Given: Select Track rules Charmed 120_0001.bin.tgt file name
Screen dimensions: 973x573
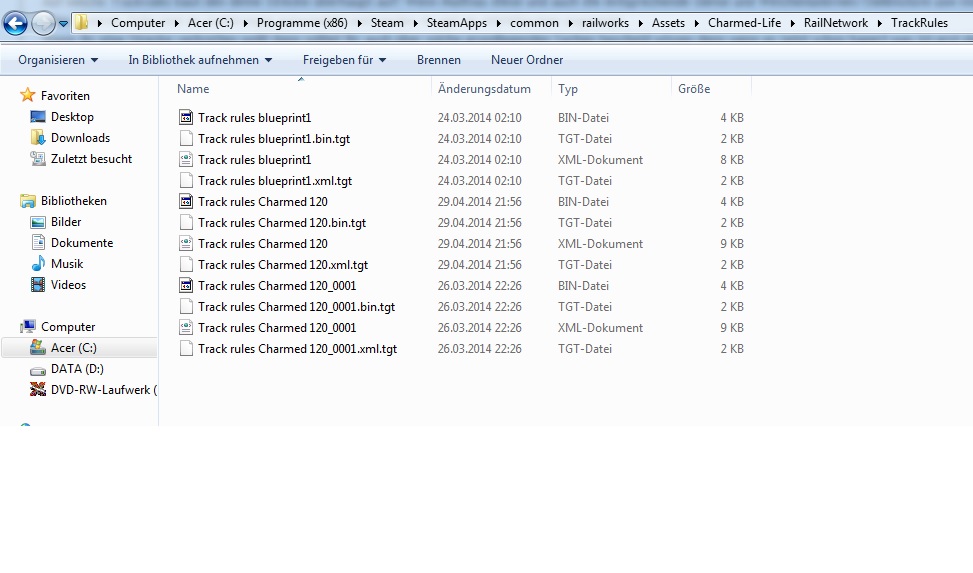Looking at the screenshot, I should 297,307.
